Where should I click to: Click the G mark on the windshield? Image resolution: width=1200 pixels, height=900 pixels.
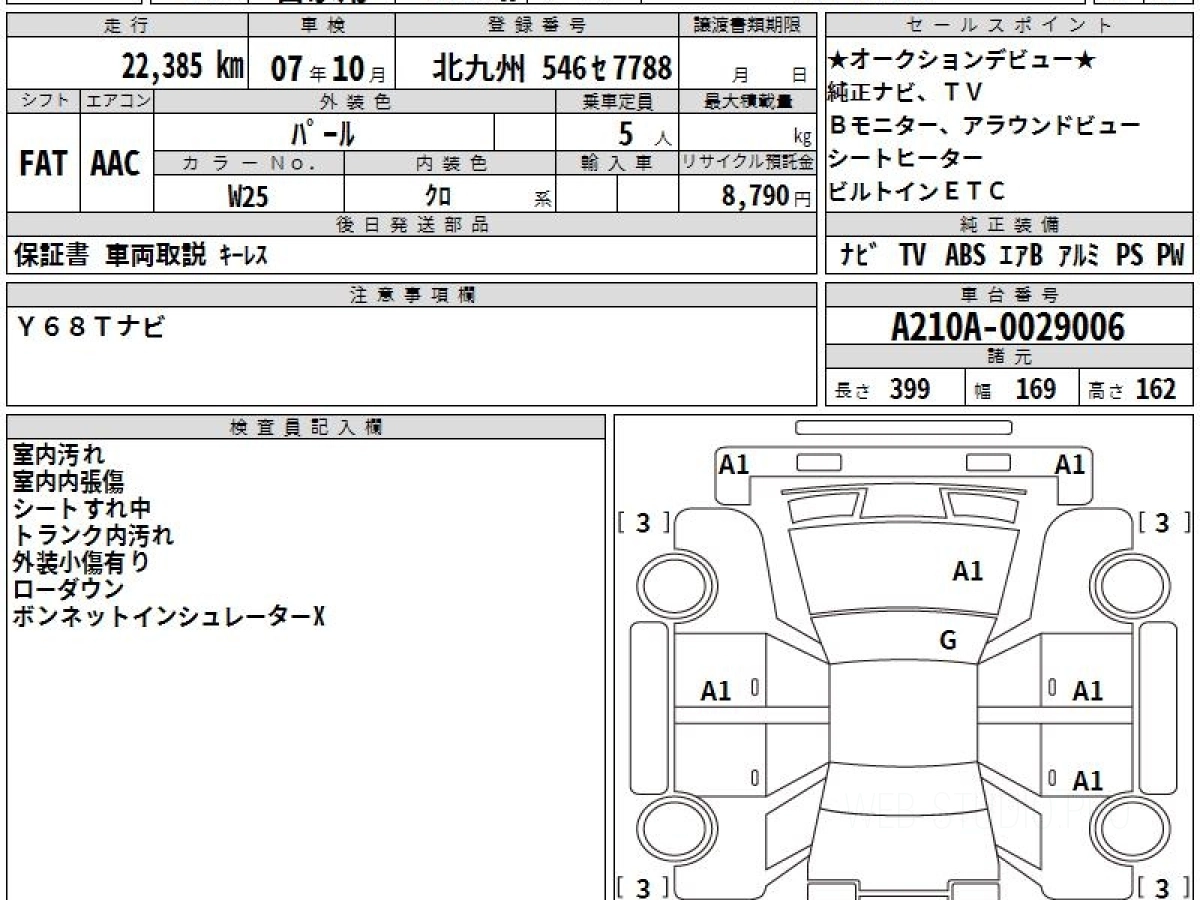[948, 641]
